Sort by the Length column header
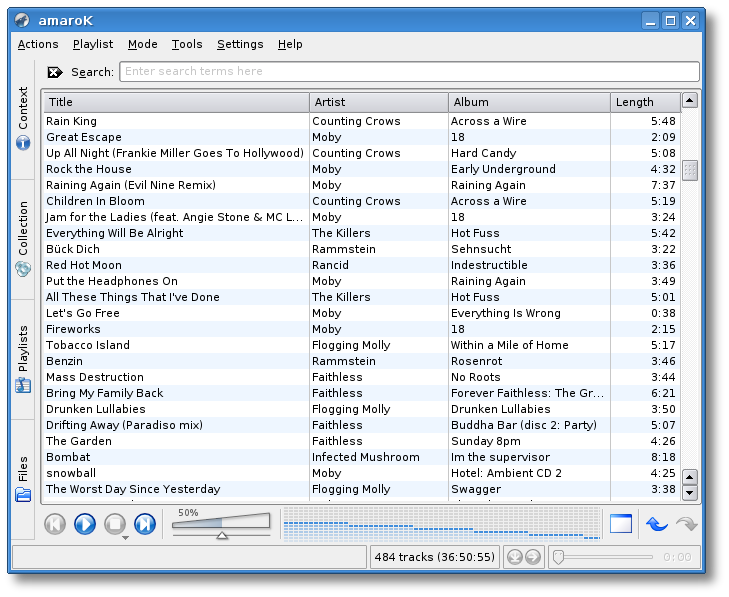Screen dimensions: 729x597 645,102
